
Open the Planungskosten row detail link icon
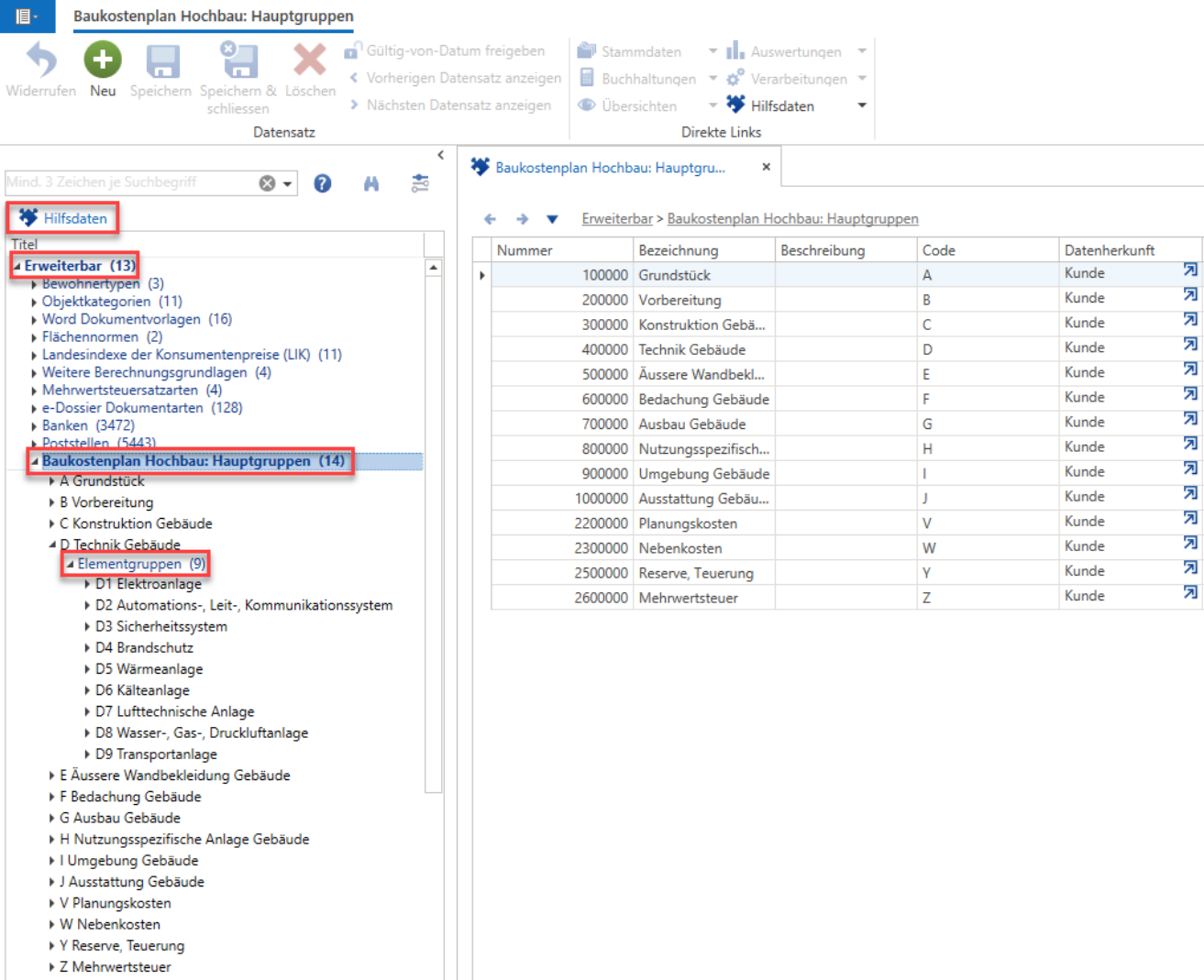pos(1190,519)
